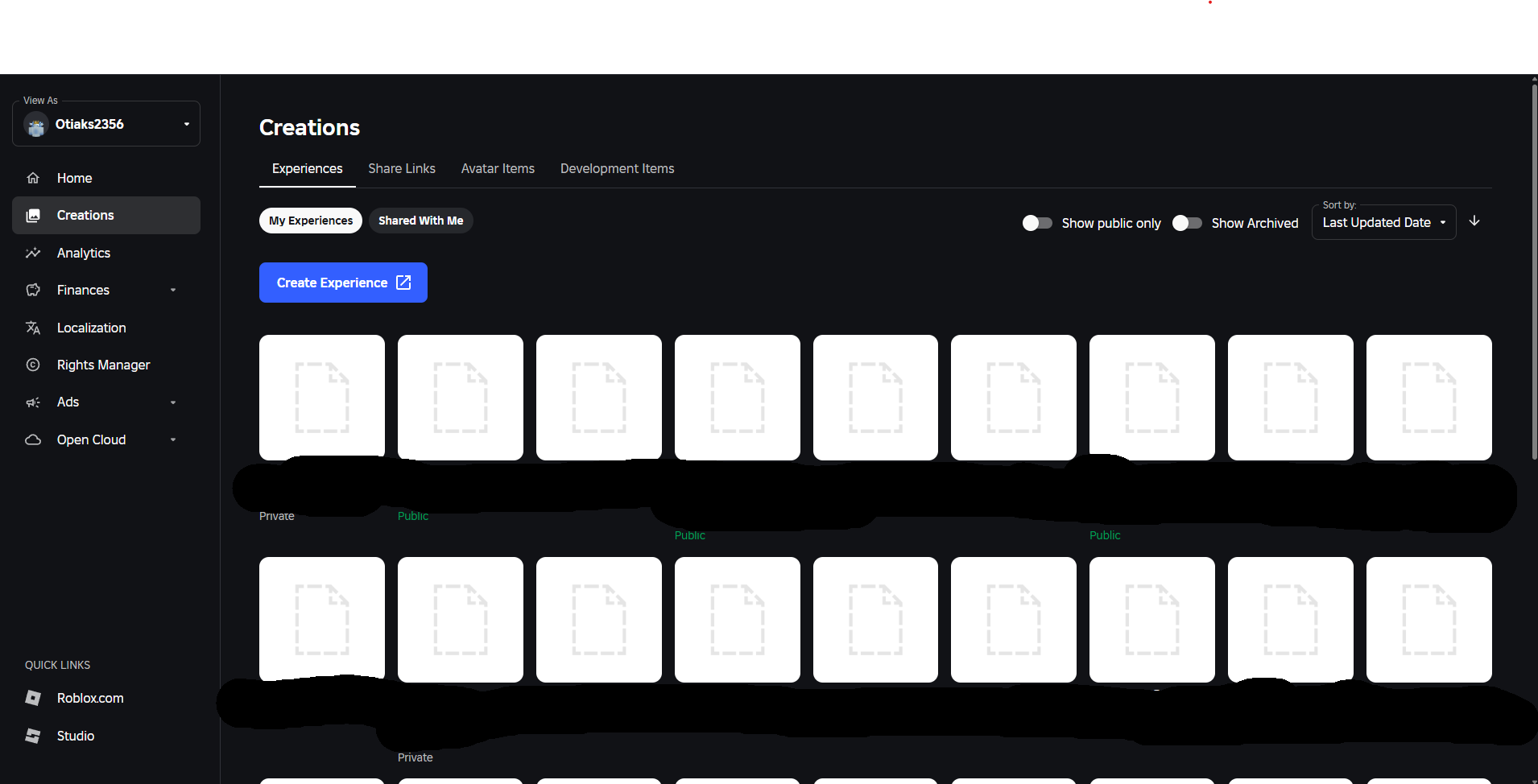The width and height of the screenshot is (1538, 784).
Task: Launch the Studio quick link icon
Action: coord(33,736)
